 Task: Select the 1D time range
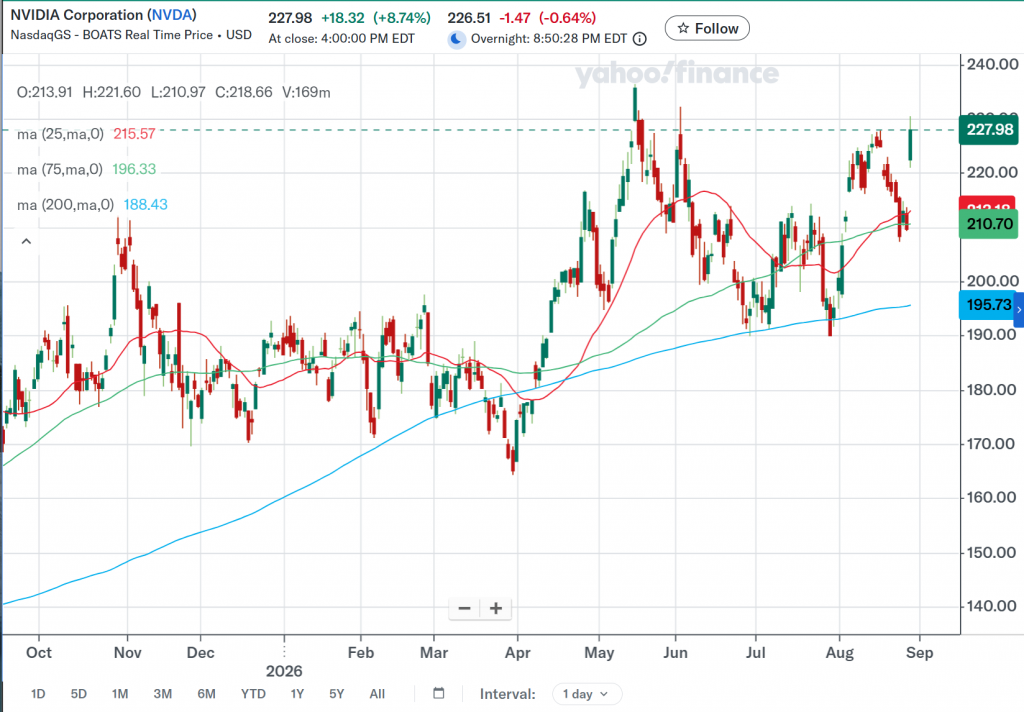(x=38, y=694)
